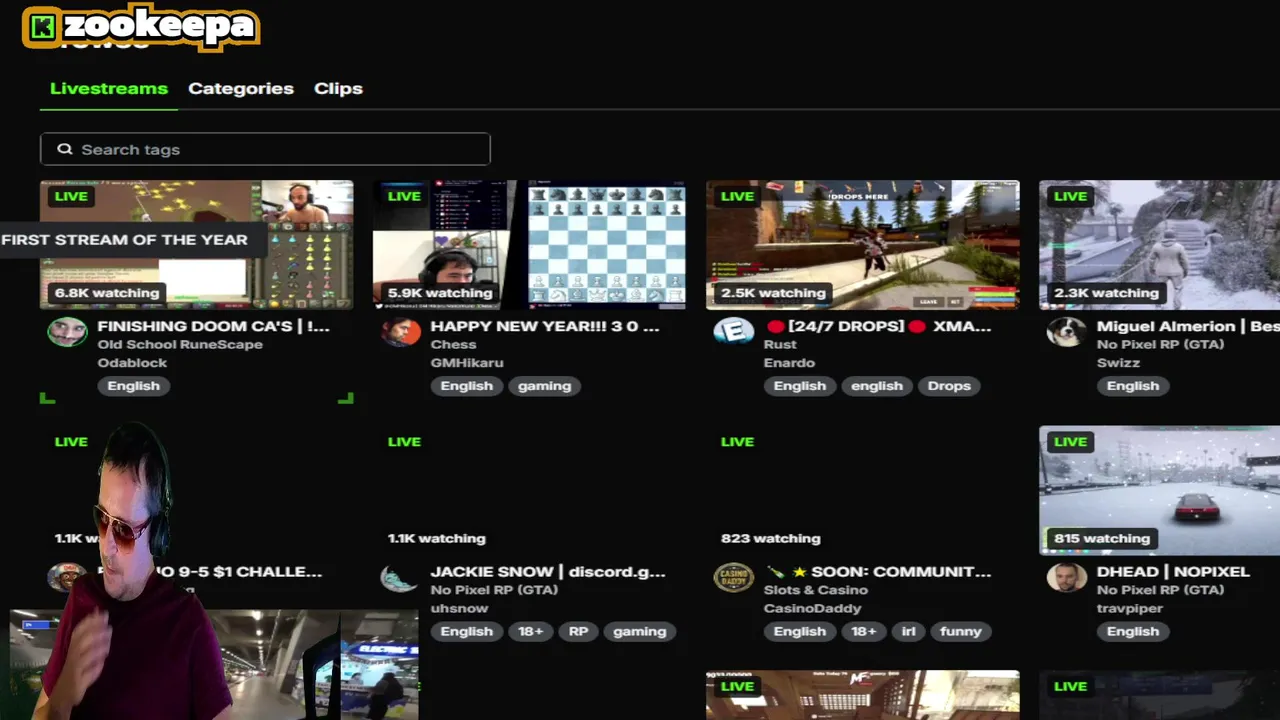Open the Chess category link
1280x720 pixels.
pos(453,344)
